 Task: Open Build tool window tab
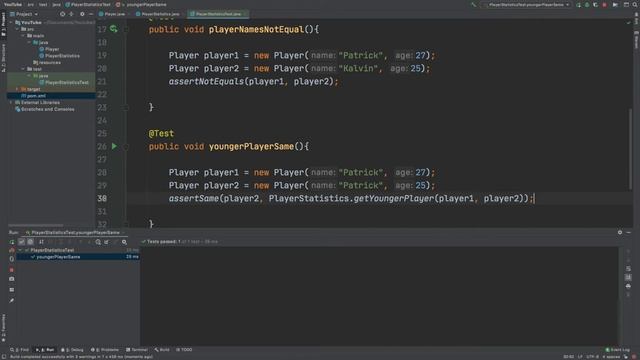[x=162, y=350]
